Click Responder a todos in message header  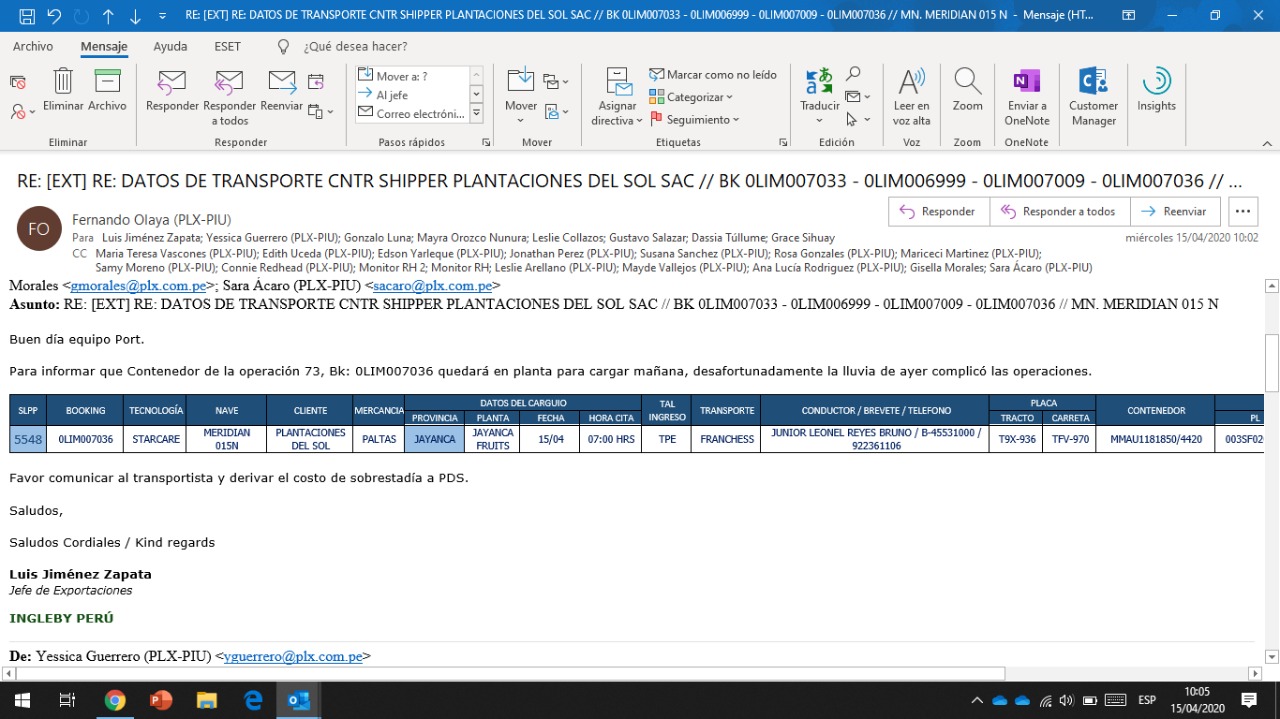point(1059,211)
